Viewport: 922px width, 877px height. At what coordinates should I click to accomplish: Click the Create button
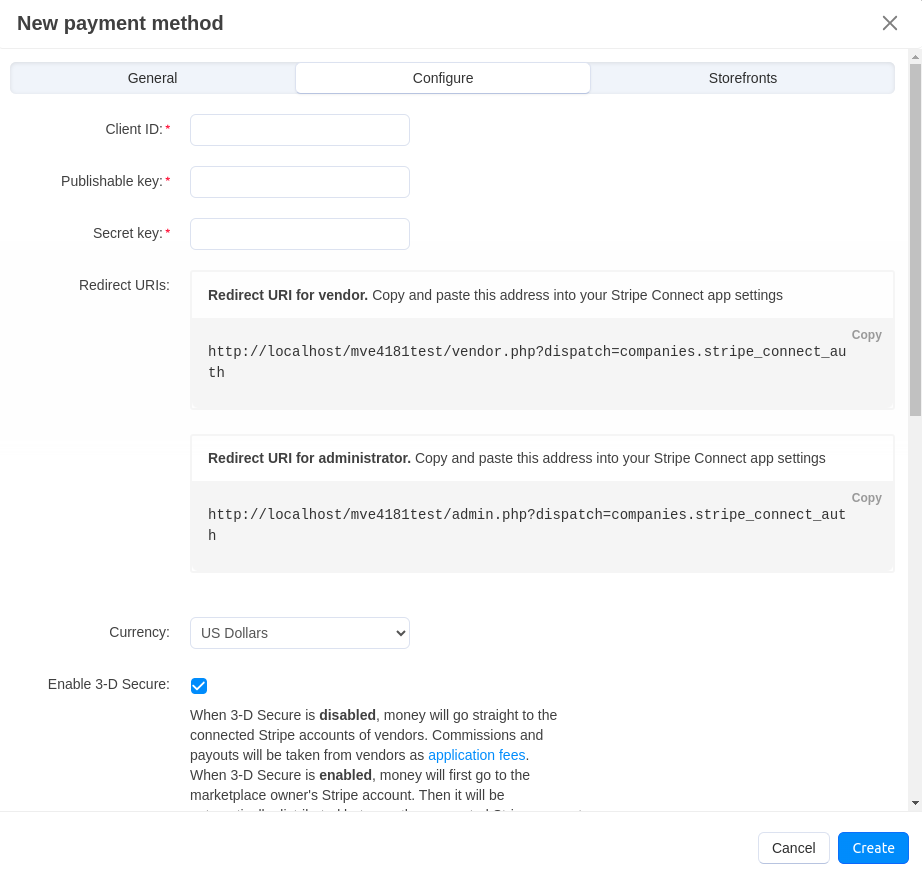pyautogui.click(x=873, y=848)
